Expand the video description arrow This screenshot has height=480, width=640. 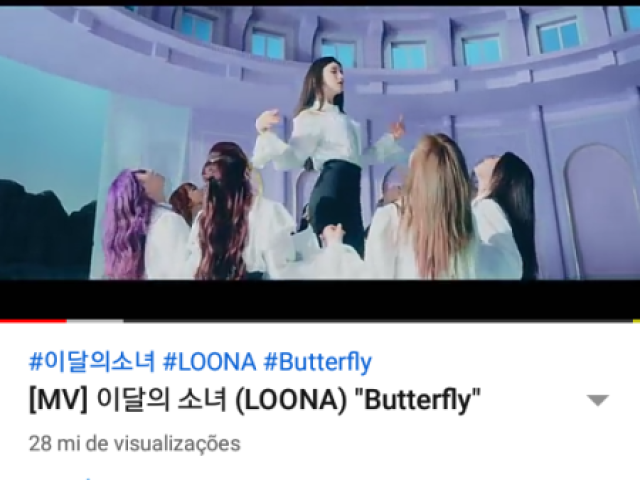[598, 400]
